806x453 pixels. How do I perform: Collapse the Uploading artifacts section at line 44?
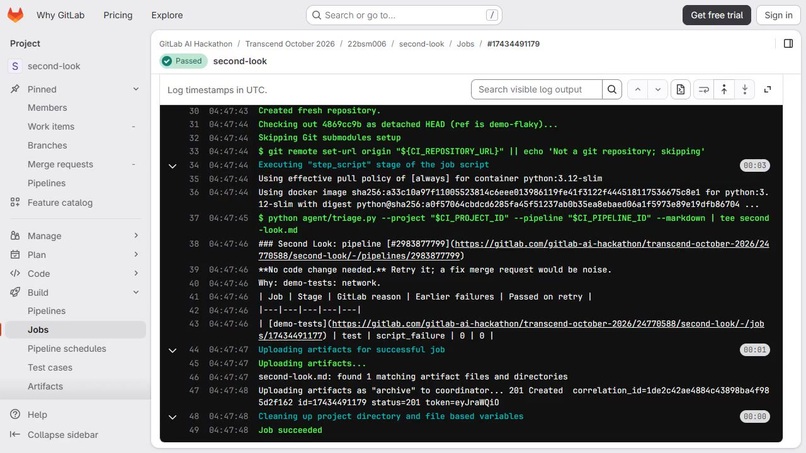coord(173,350)
